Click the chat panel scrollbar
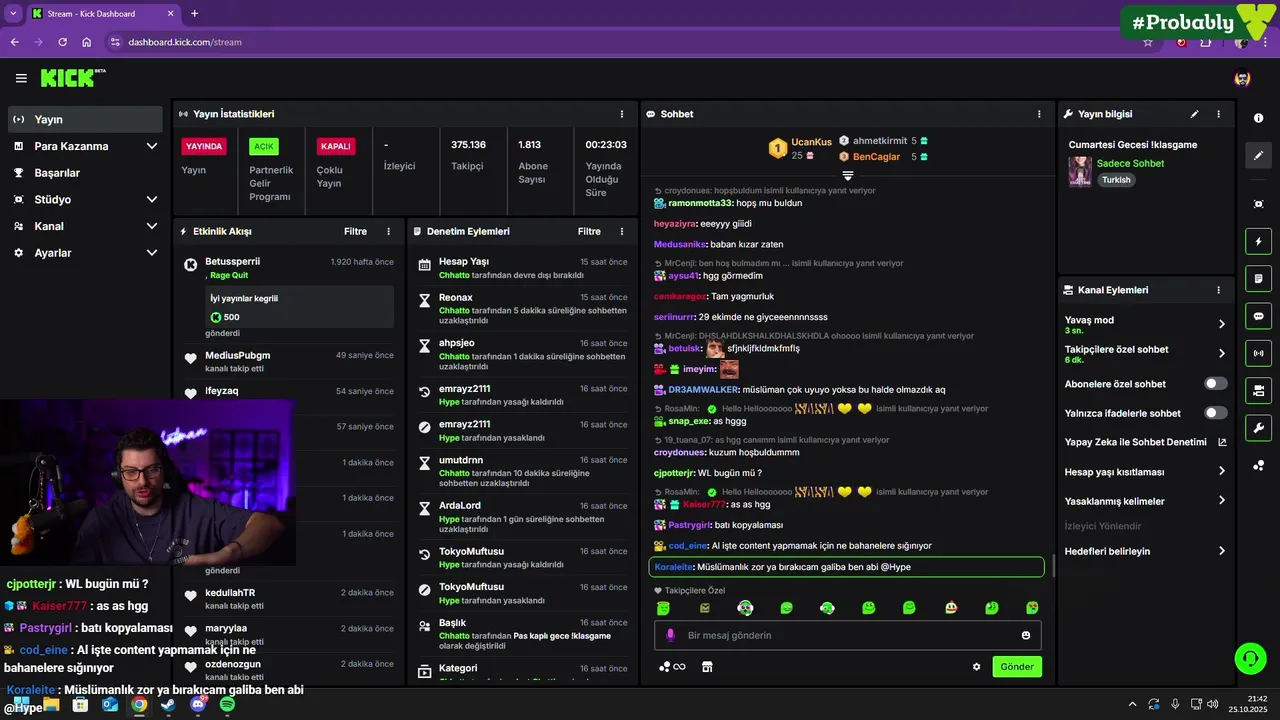This screenshot has height=720, width=1280. click(x=1052, y=566)
